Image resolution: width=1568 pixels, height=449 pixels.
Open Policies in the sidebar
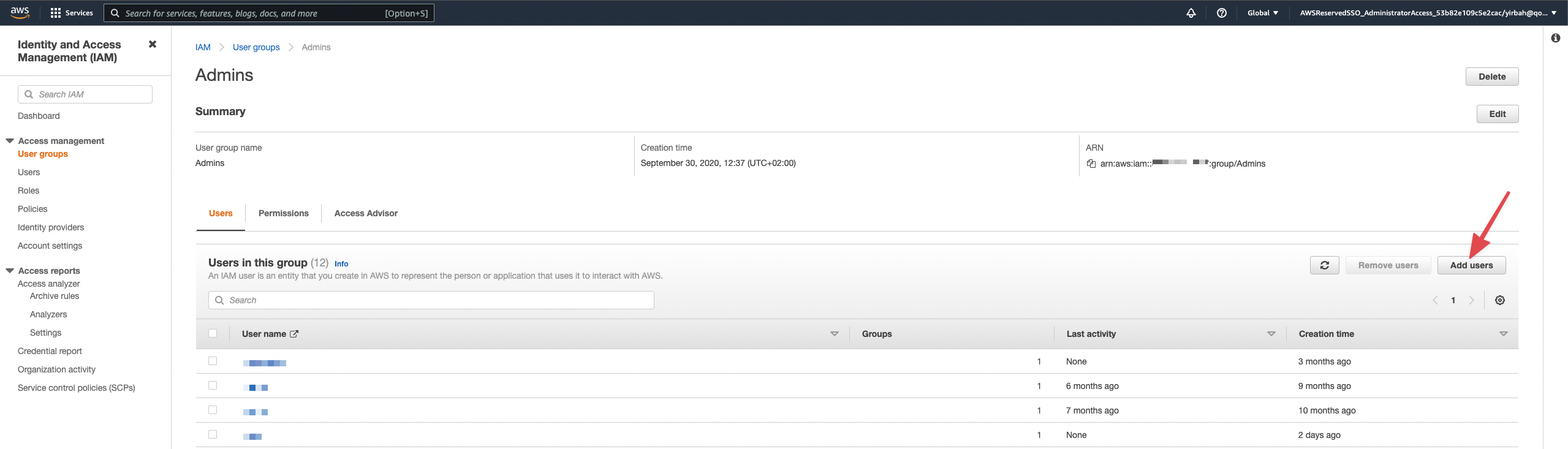pyautogui.click(x=32, y=209)
